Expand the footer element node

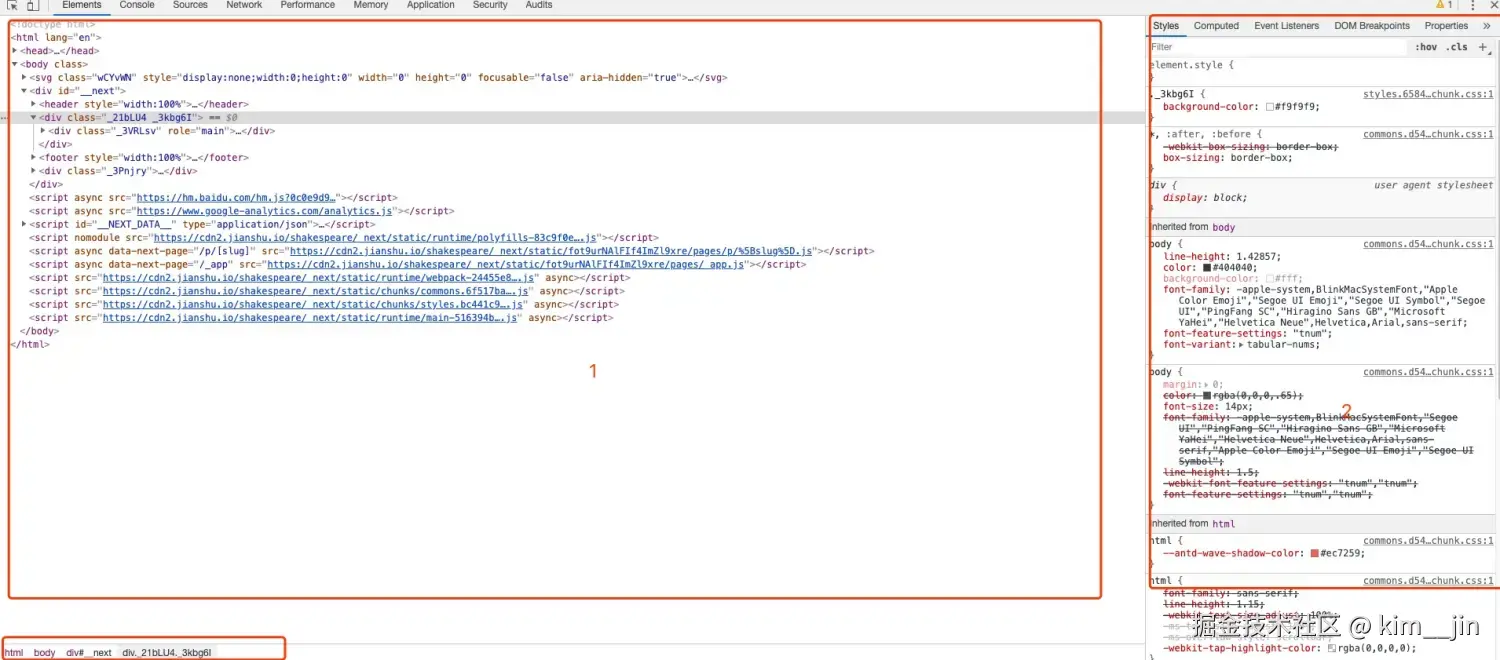pyautogui.click(x=34, y=157)
